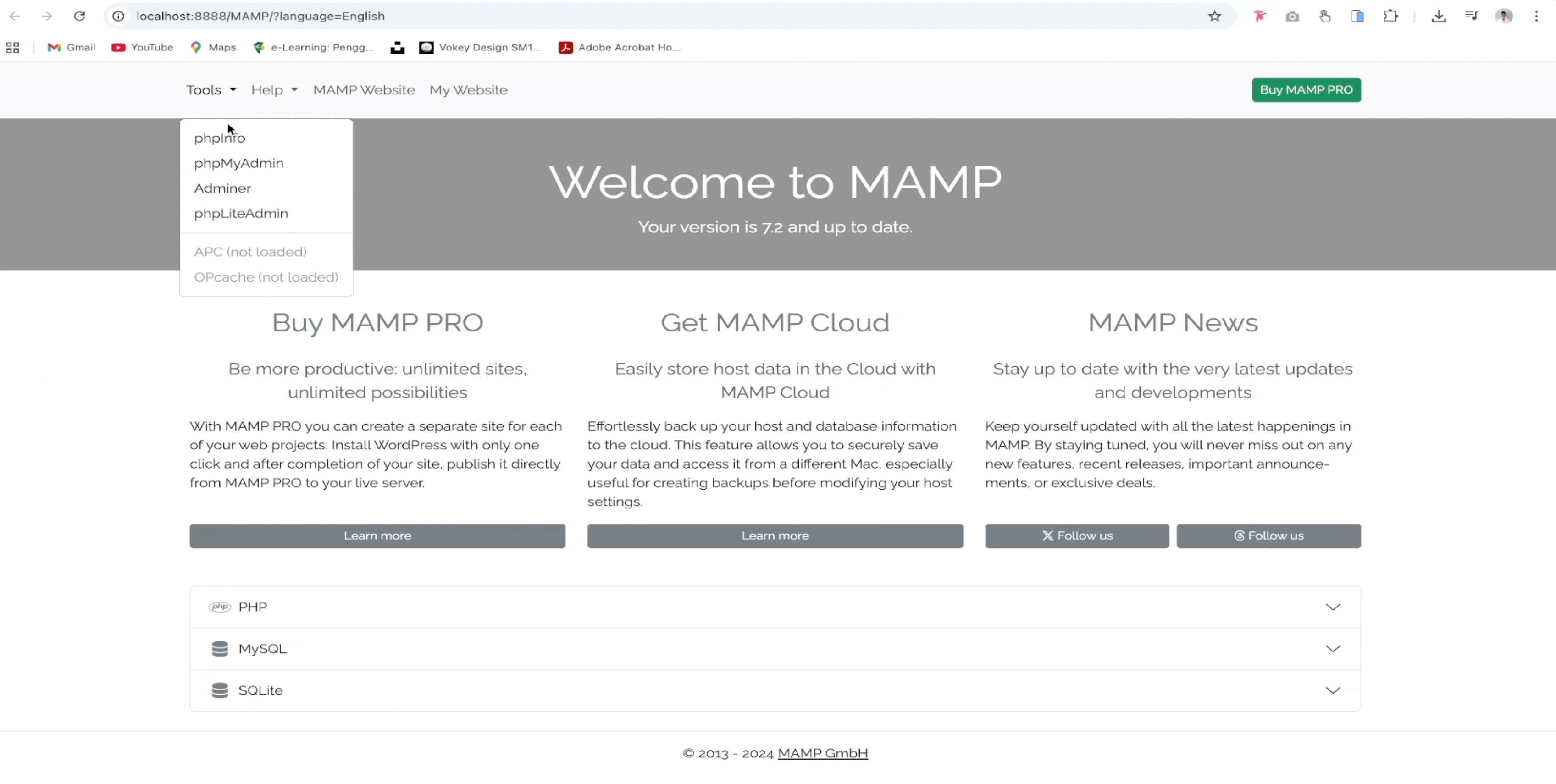Screen dimensions: 1556x784
Task: Open Gmail bookmark
Action: tap(71, 48)
